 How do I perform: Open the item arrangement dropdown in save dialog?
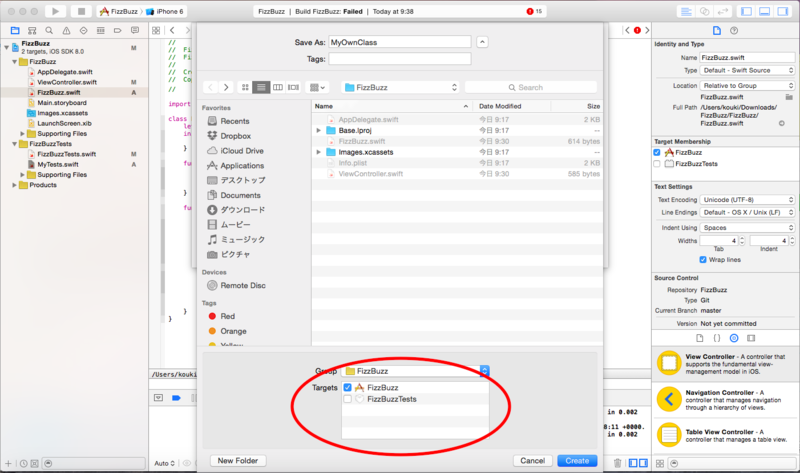pos(317,87)
